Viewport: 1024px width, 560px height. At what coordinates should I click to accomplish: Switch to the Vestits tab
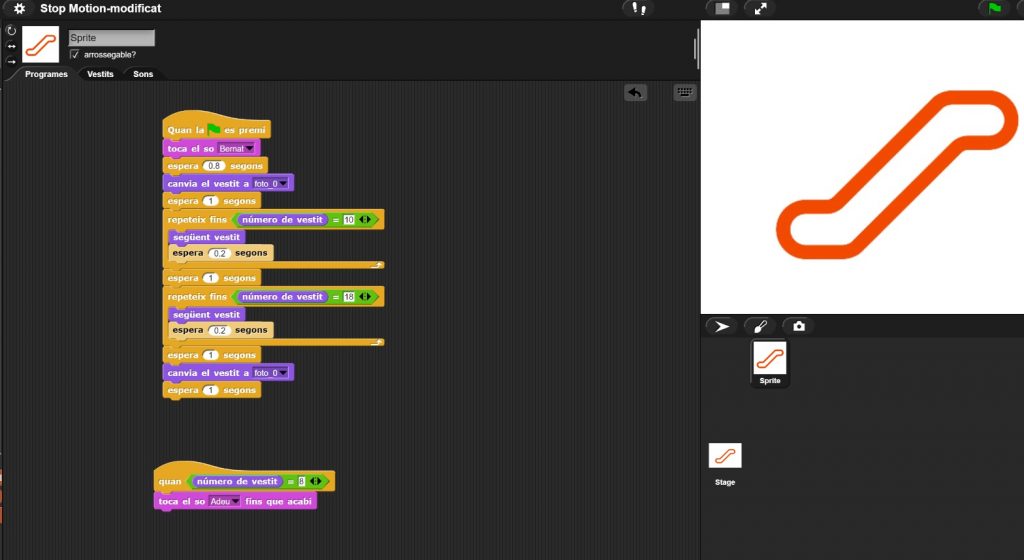(x=100, y=74)
